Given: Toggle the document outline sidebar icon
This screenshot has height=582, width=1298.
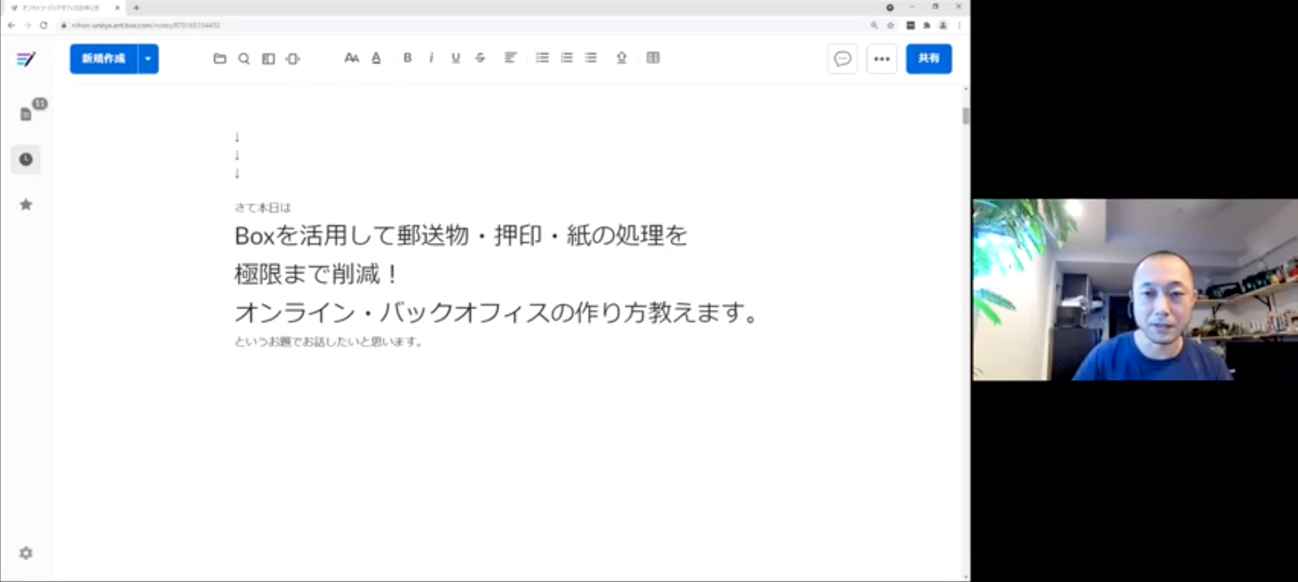Looking at the screenshot, I should click(267, 58).
